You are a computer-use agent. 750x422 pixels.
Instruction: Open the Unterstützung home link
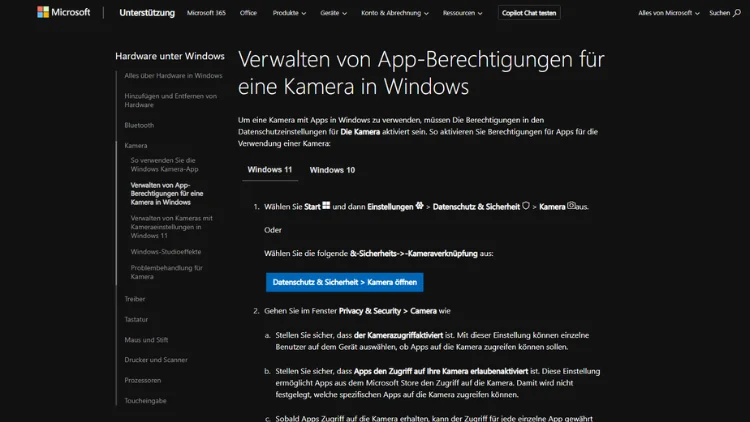click(x=147, y=13)
